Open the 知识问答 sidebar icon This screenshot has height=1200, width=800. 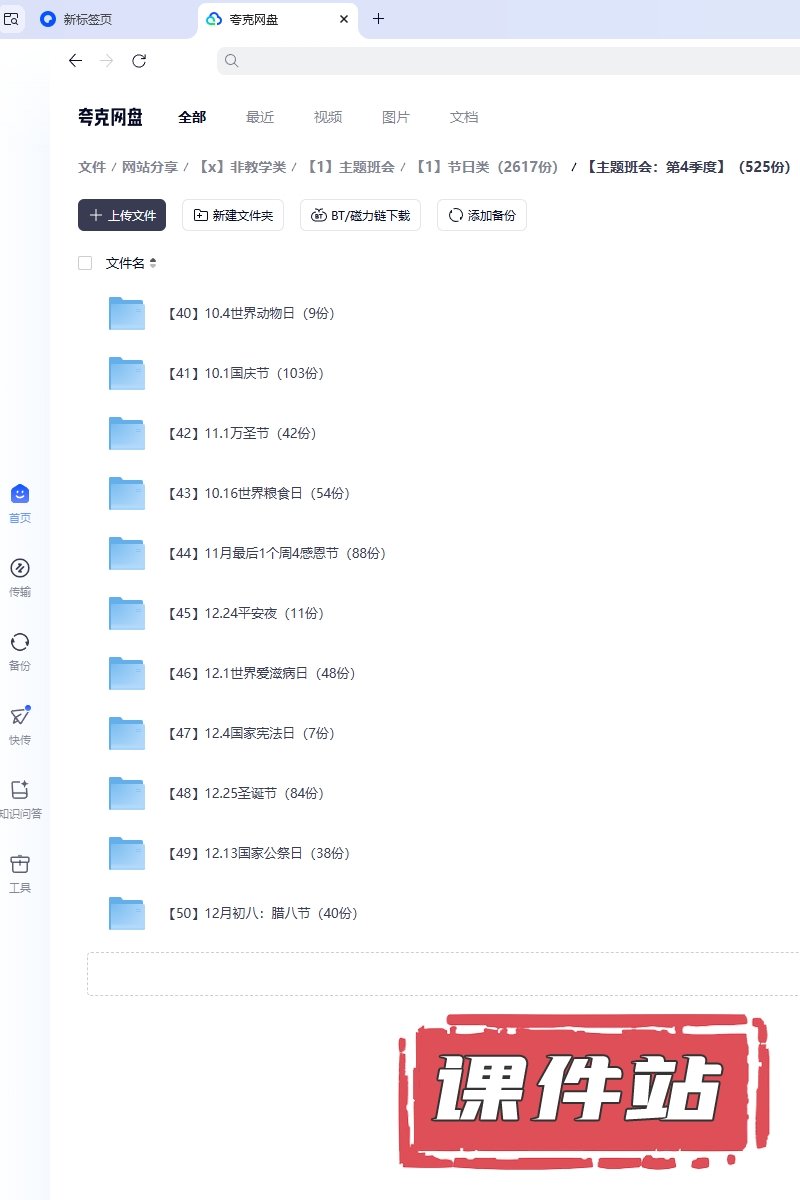(20, 790)
